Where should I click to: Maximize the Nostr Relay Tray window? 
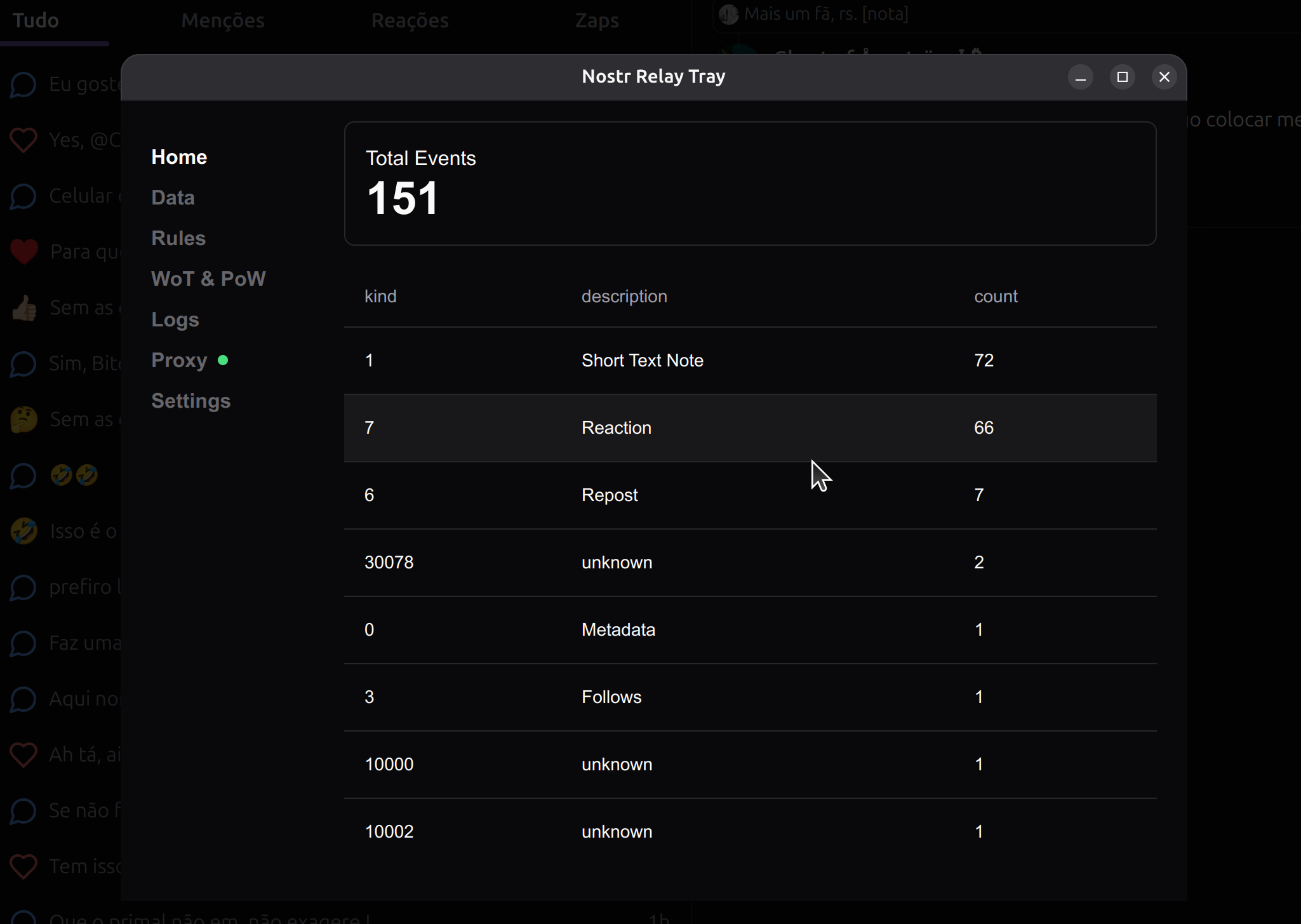point(1122,77)
